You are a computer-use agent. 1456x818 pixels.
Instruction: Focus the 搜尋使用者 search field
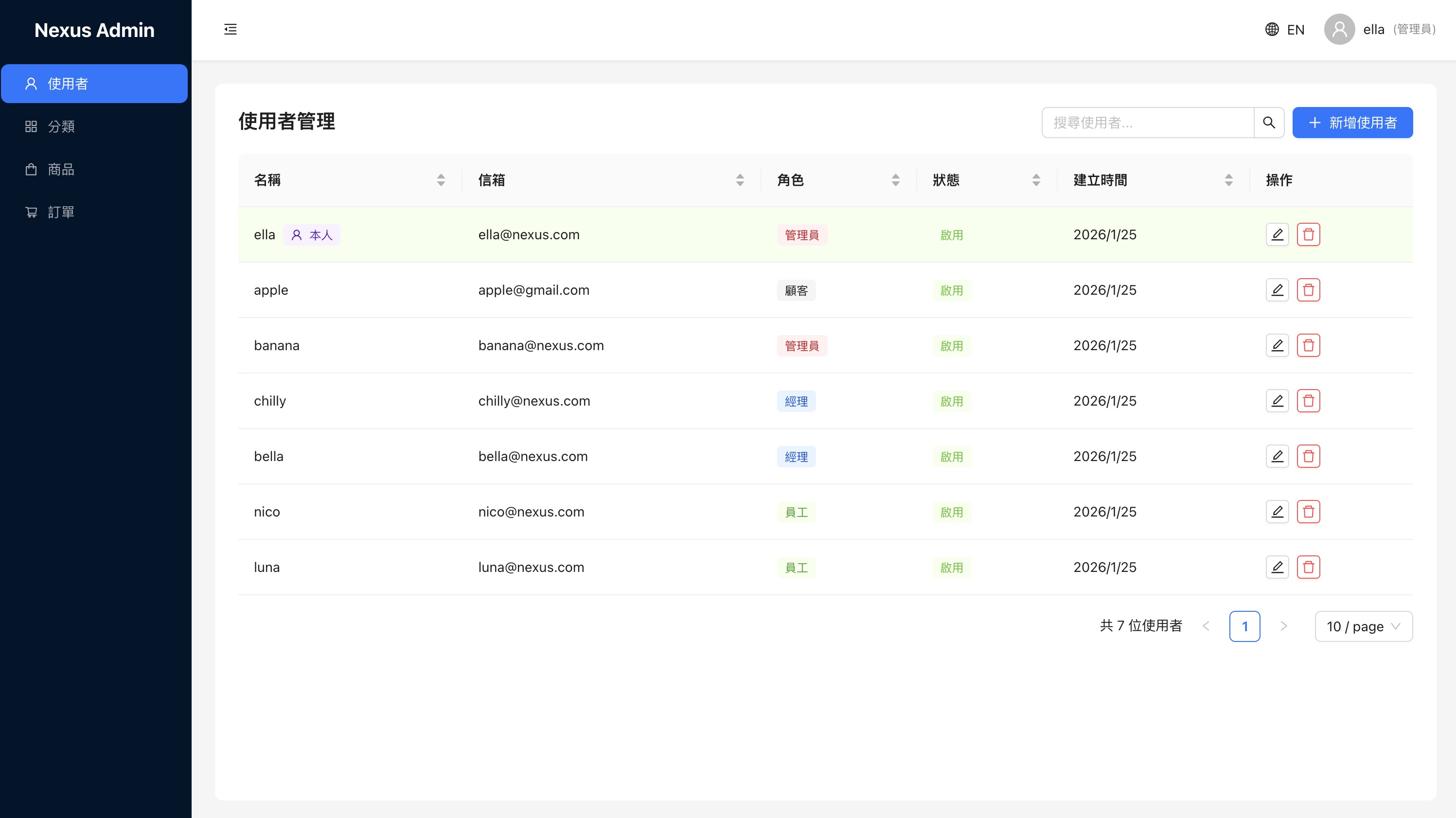pyautogui.click(x=1147, y=123)
